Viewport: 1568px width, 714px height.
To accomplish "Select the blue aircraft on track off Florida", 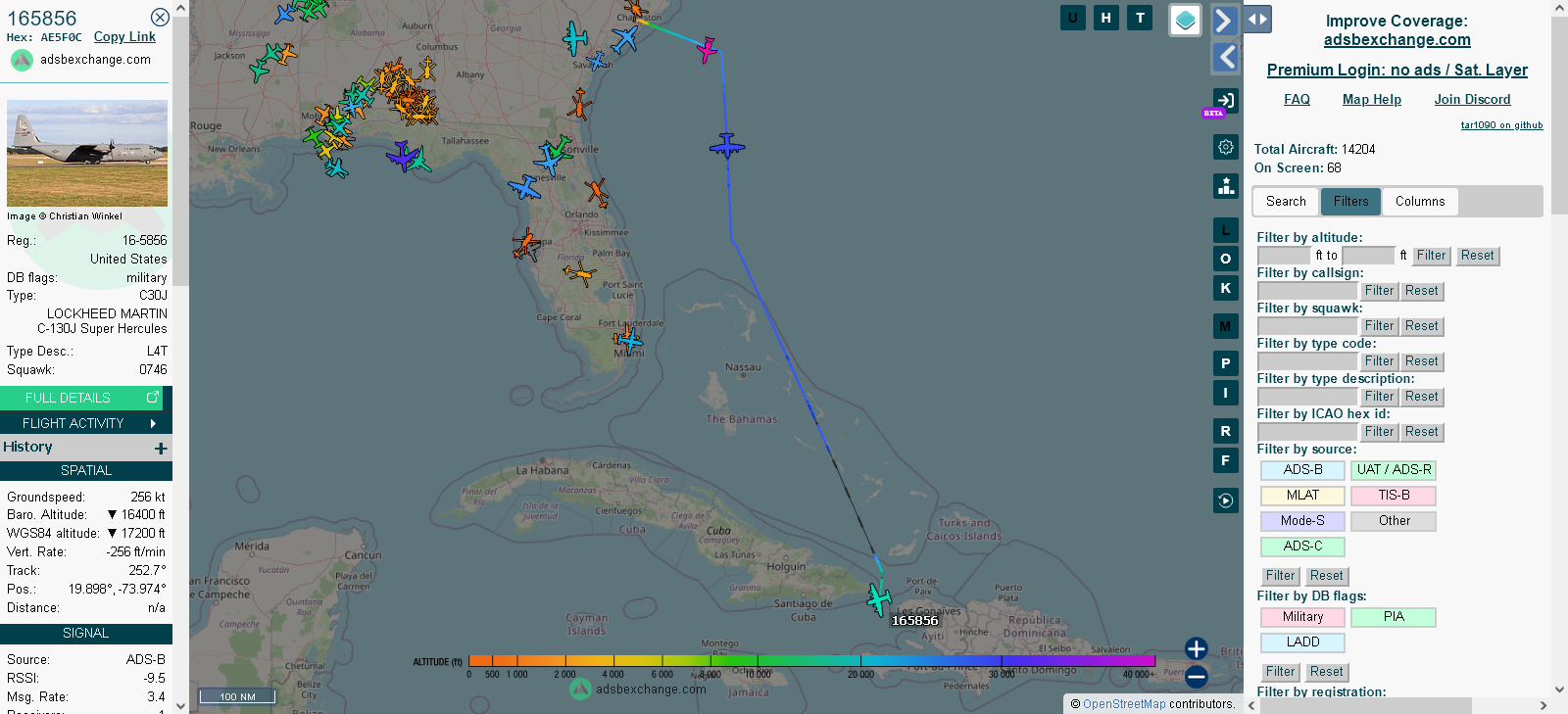I will 727,147.
